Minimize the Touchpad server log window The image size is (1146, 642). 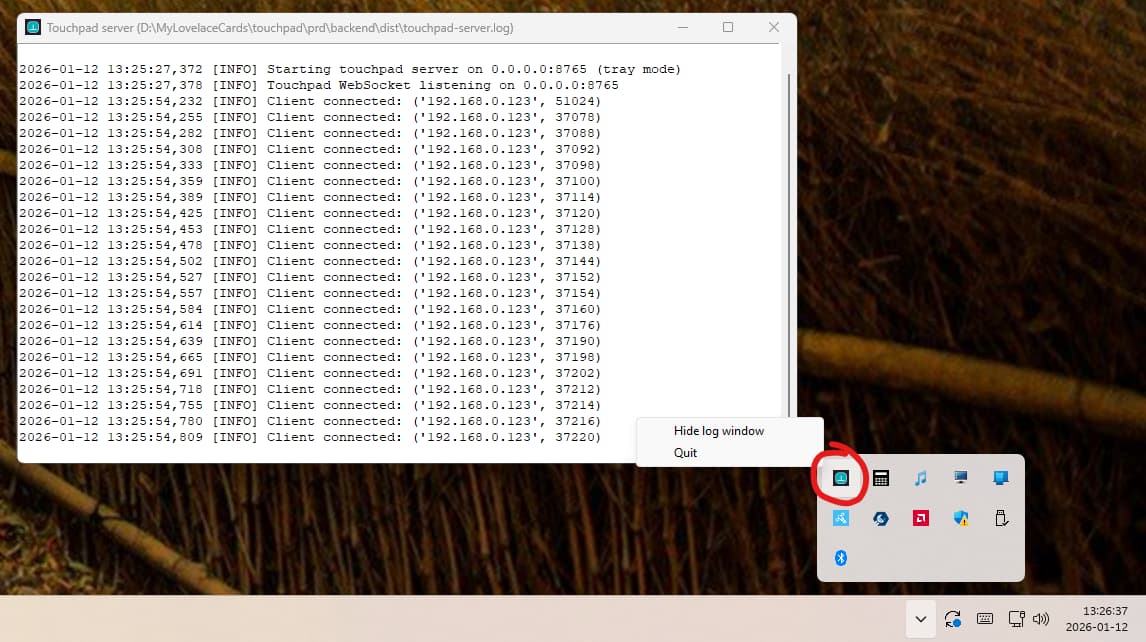683,28
